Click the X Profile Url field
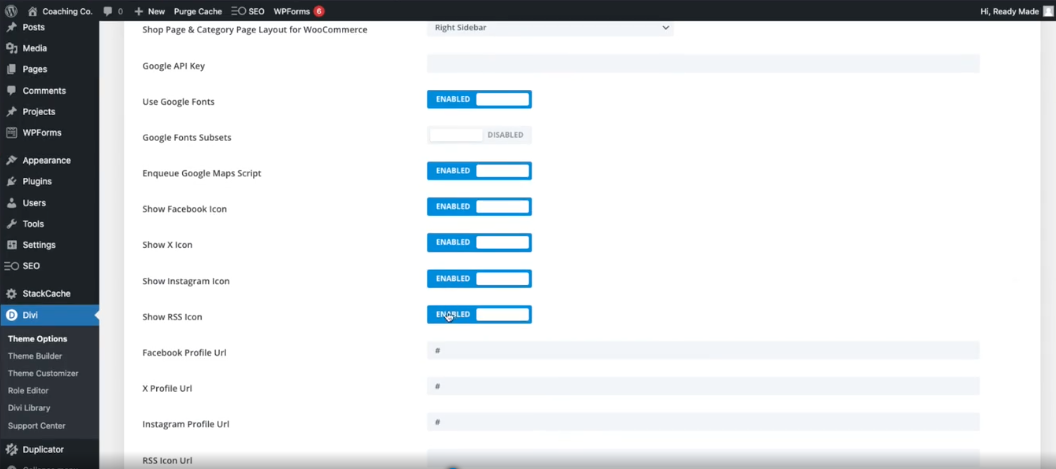 (703, 386)
